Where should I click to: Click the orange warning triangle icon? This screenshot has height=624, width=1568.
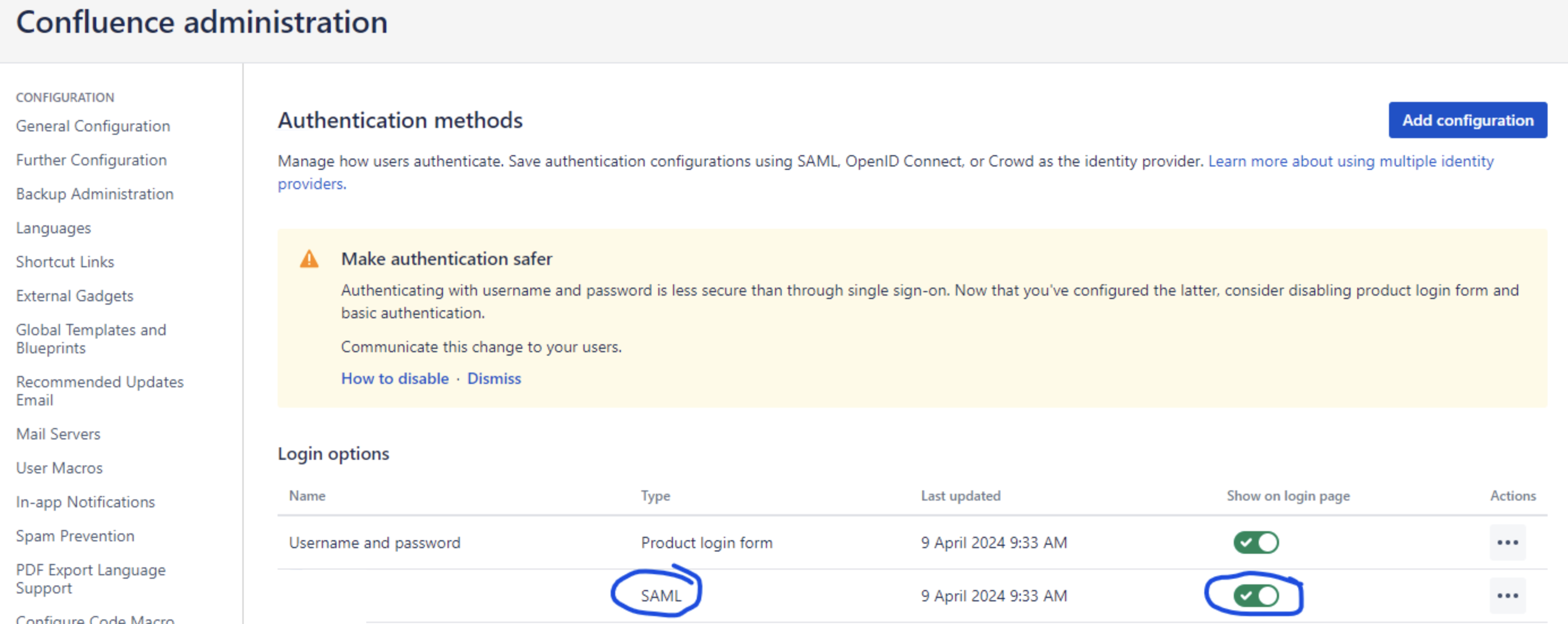(309, 259)
